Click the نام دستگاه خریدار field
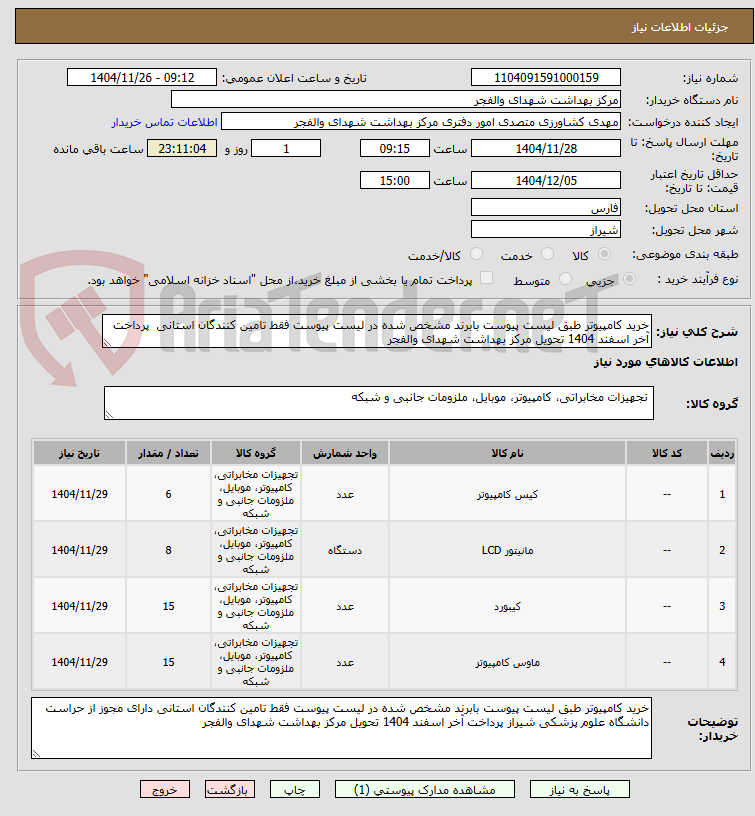The image size is (755, 816). coord(396,99)
